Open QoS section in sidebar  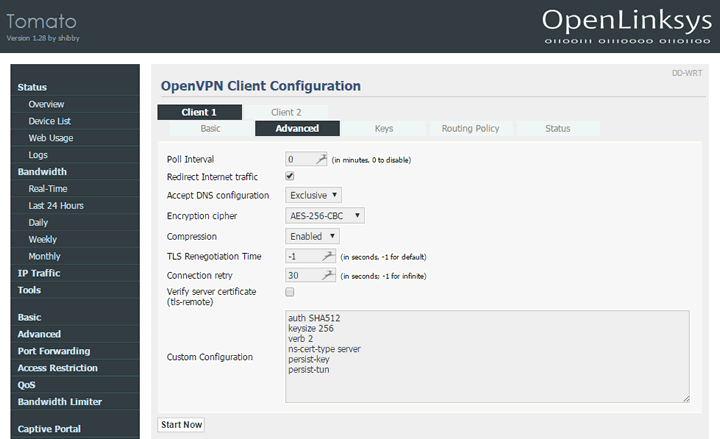tap(27, 385)
